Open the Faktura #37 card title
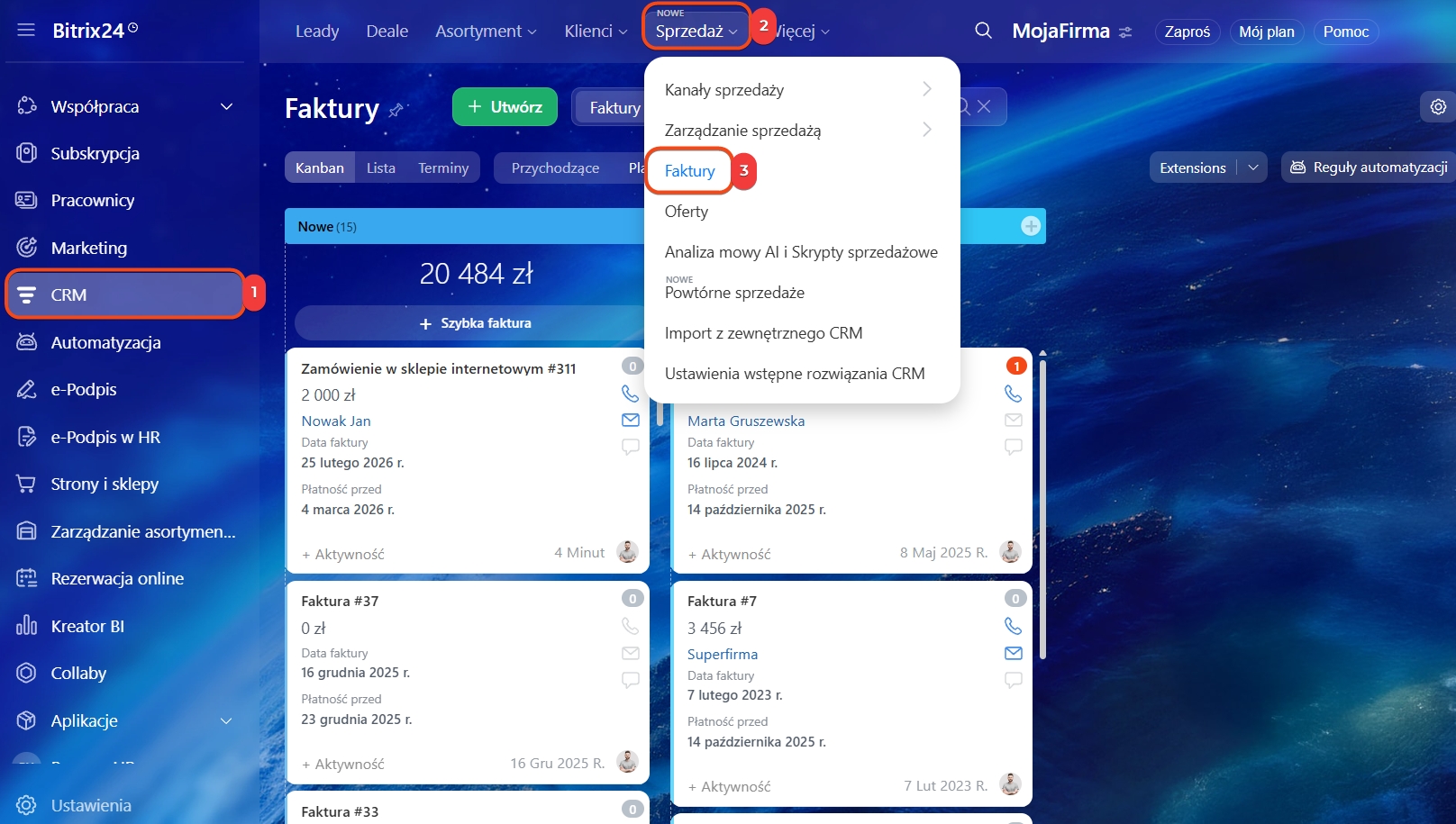This screenshot has height=824, width=1456. click(x=340, y=601)
